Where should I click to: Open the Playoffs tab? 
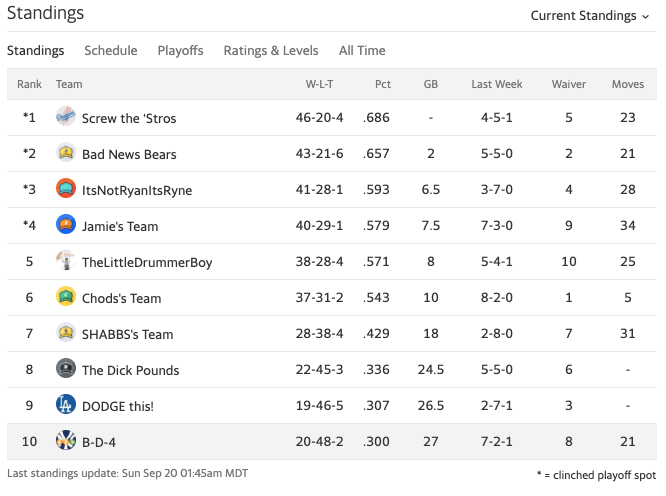click(x=180, y=50)
